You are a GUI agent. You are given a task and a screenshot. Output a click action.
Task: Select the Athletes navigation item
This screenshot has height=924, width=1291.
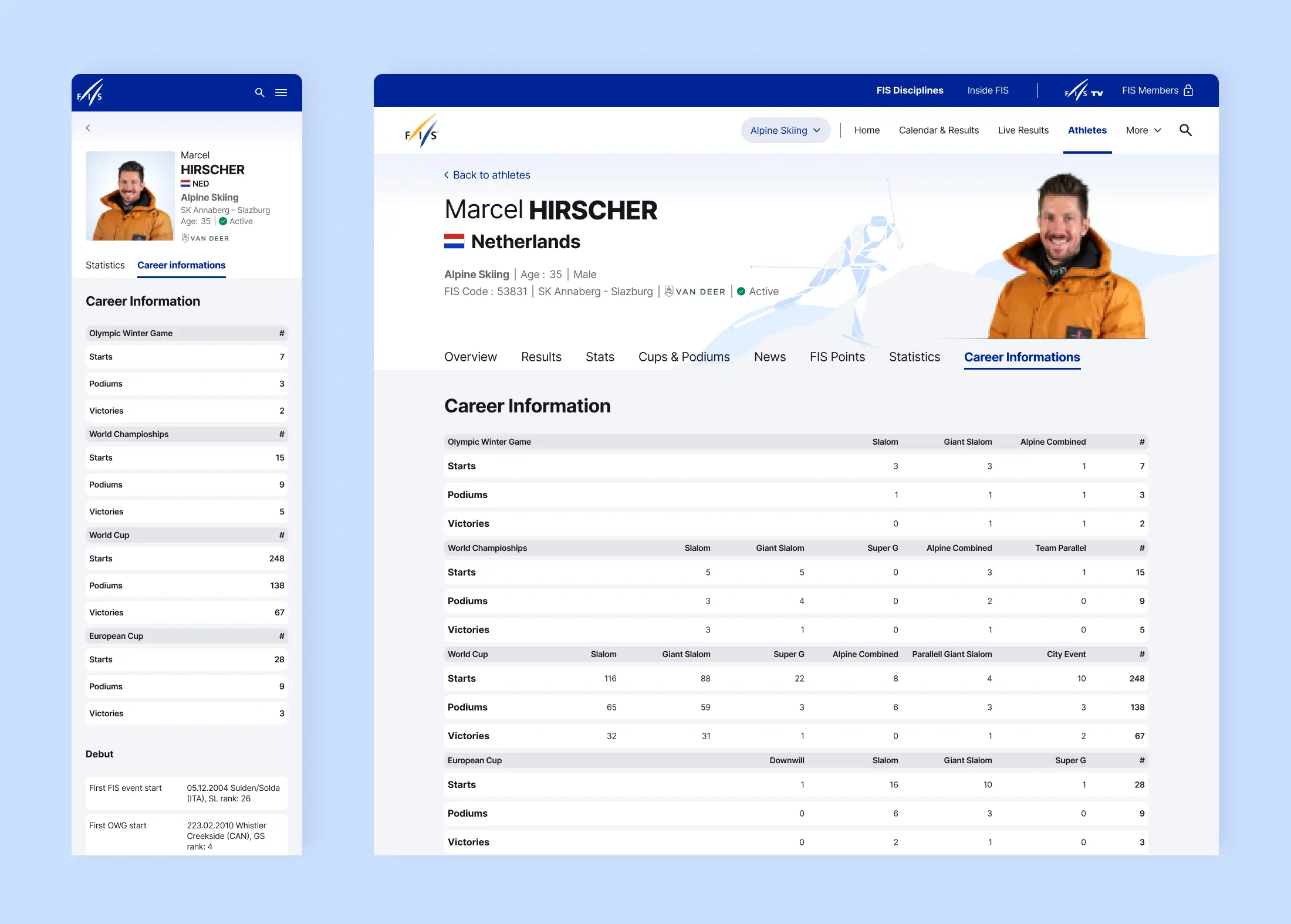[1087, 130]
